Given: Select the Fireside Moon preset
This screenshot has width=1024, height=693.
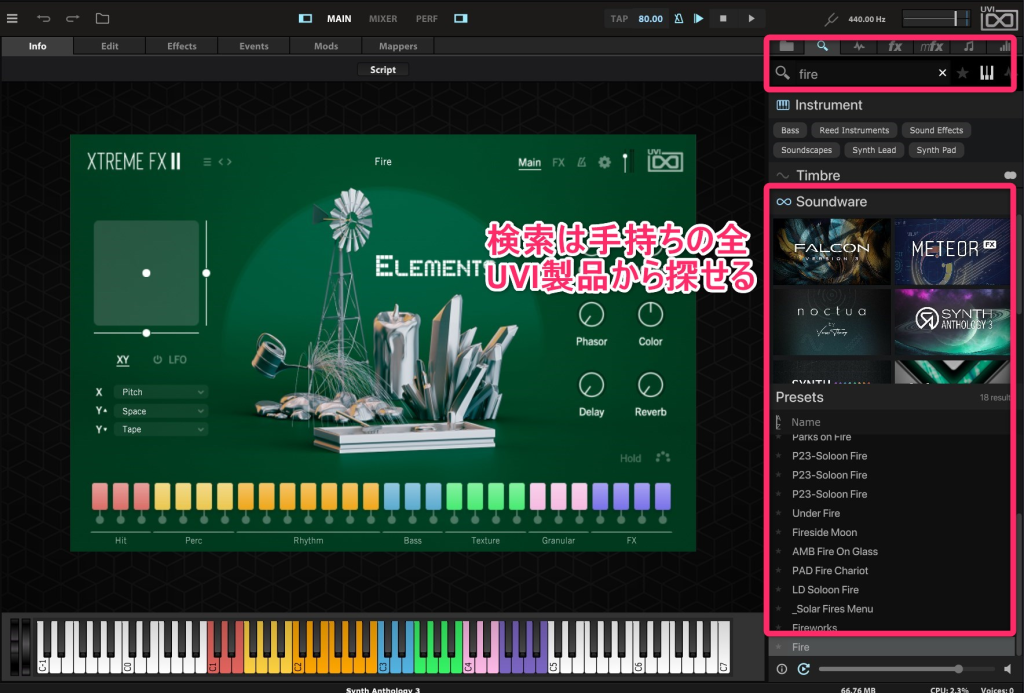Looking at the screenshot, I should click(824, 532).
